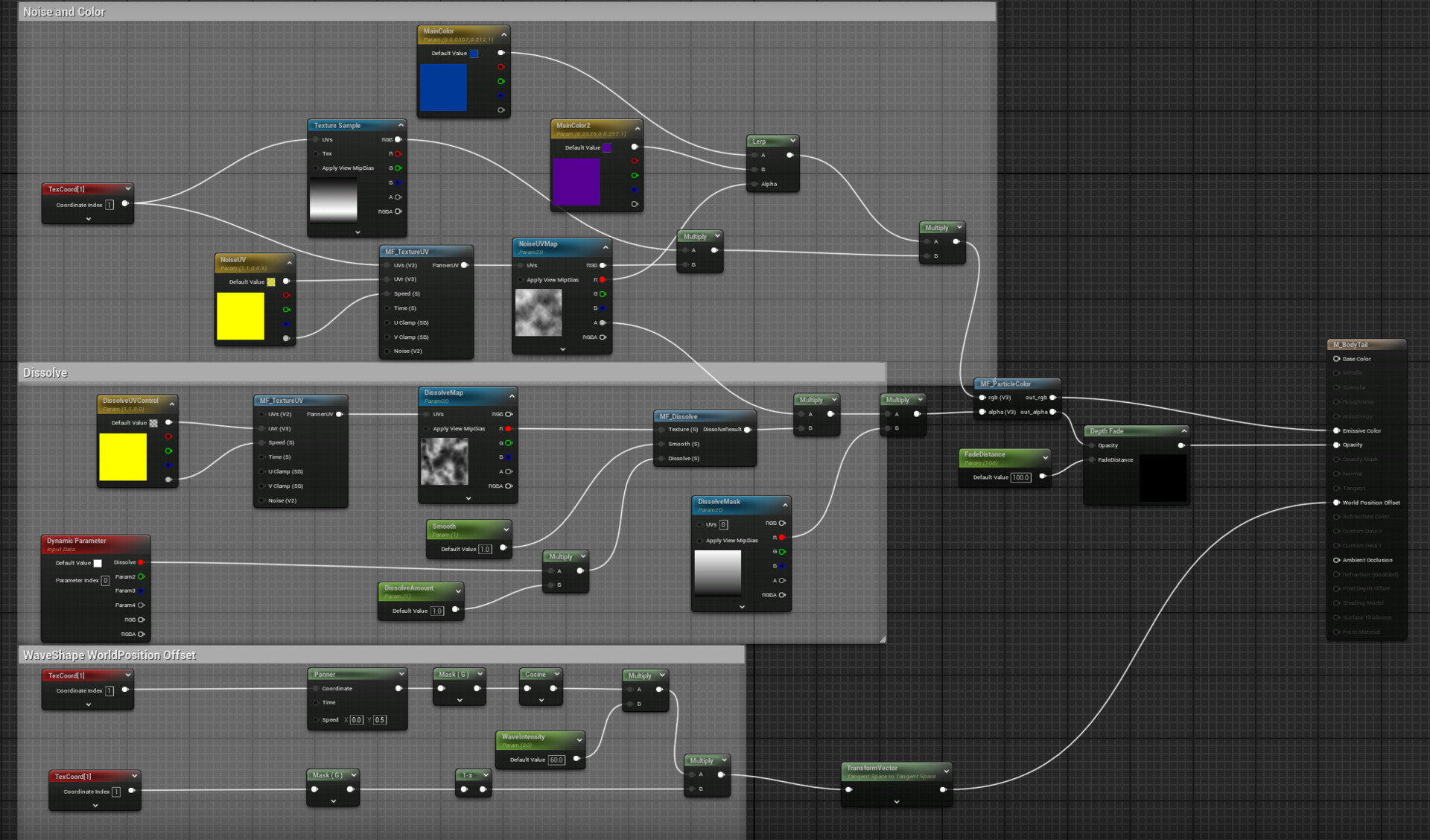Open the Lerp node dropdown chevron
1430x840 pixels.
(x=792, y=141)
